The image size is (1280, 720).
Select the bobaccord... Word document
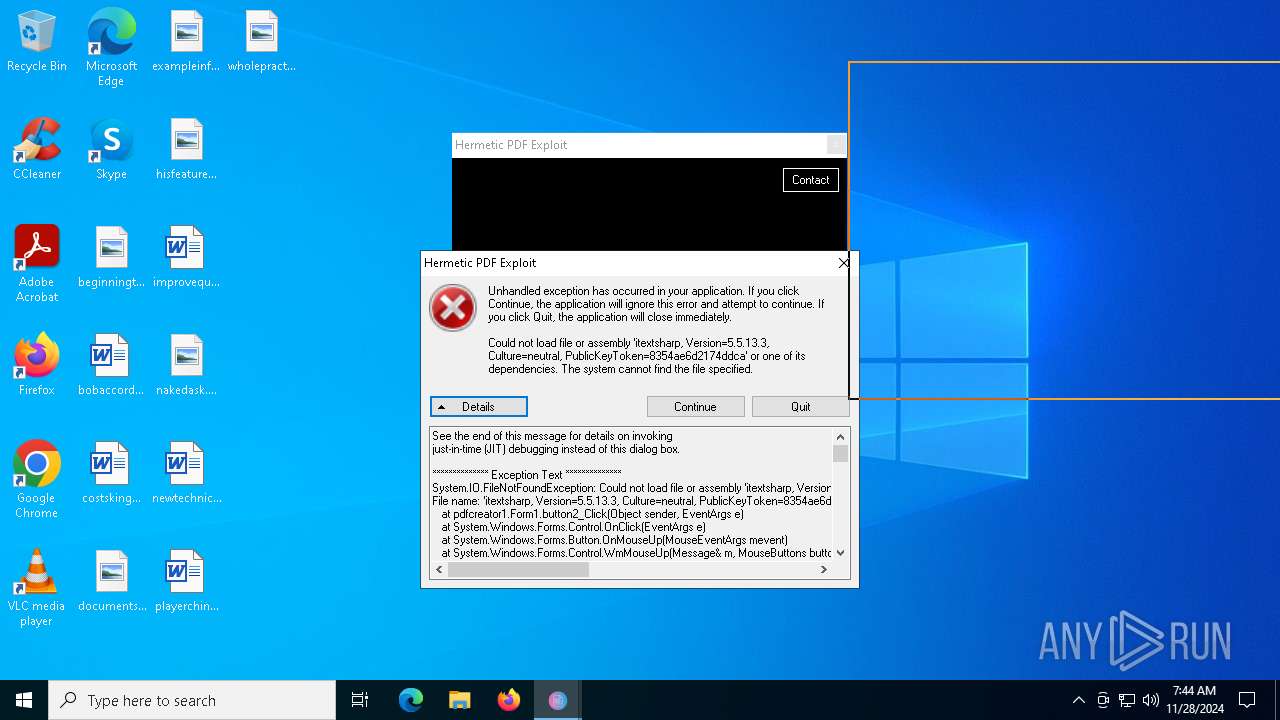(111, 366)
